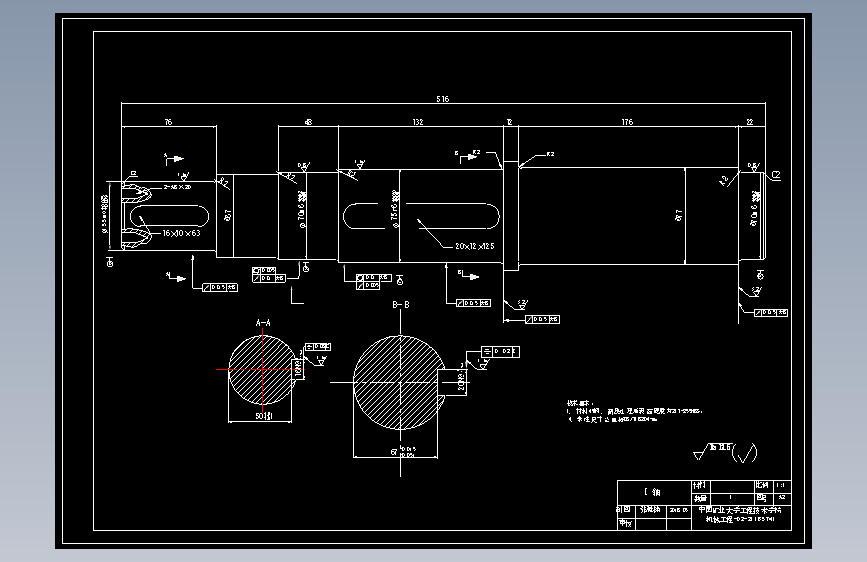
Task: Select the dimension text 132
Action: click(417, 122)
